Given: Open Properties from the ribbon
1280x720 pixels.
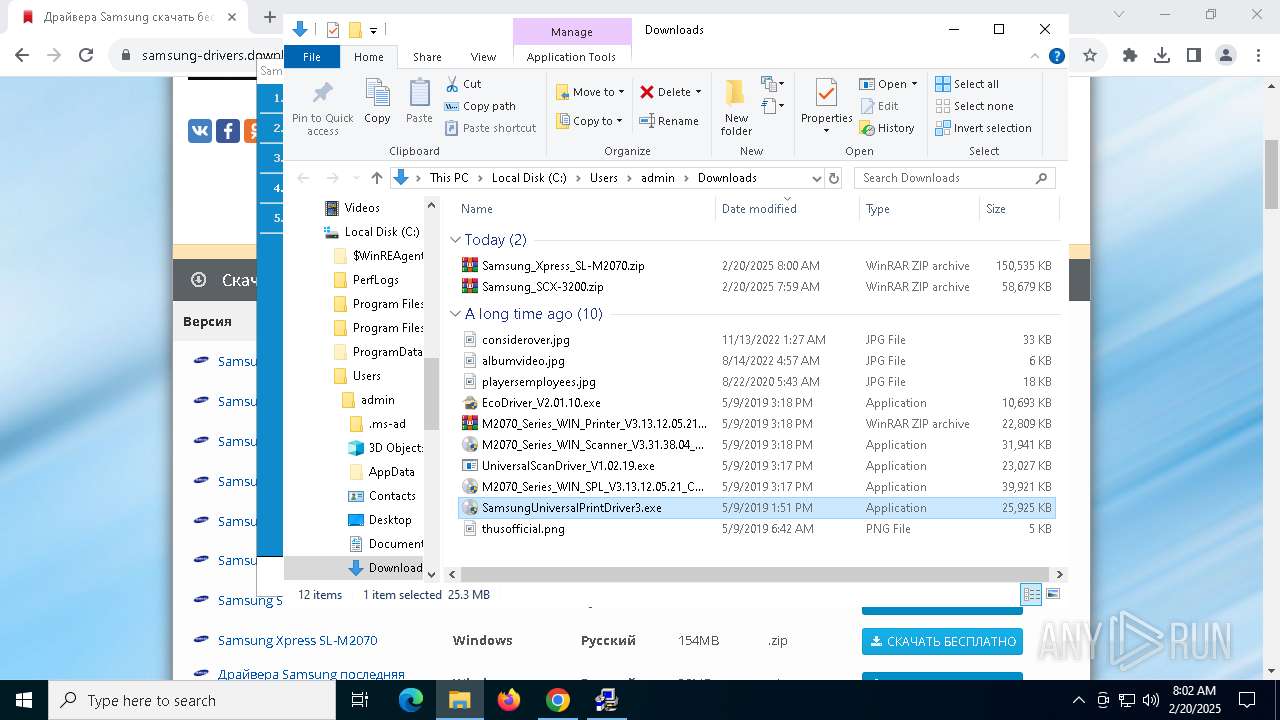Looking at the screenshot, I should [x=826, y=105].
